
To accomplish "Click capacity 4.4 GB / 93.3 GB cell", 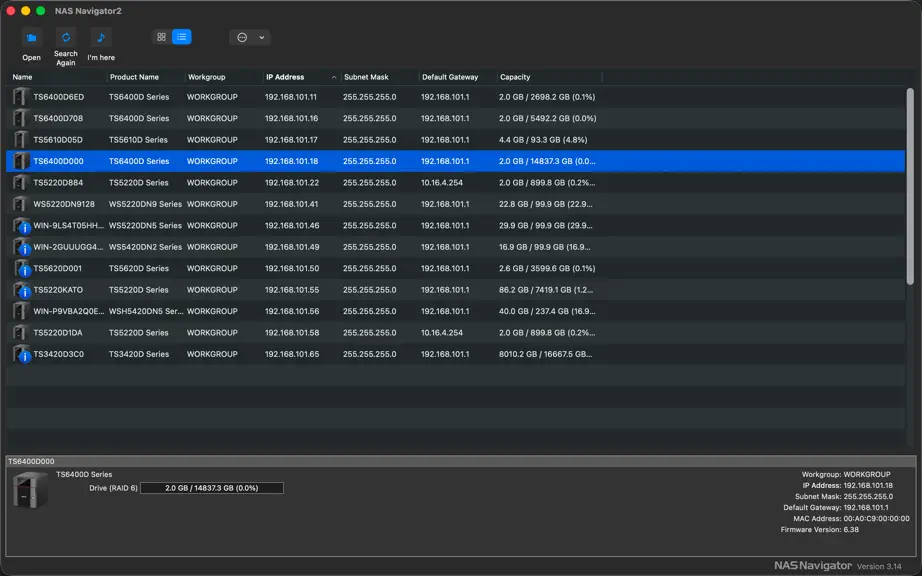I will [543, 140].
